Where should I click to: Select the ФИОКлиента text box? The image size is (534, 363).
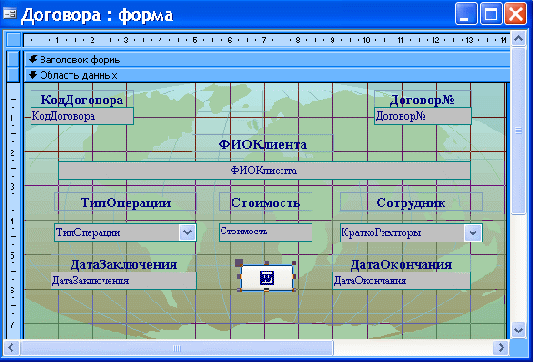(264, 170)
